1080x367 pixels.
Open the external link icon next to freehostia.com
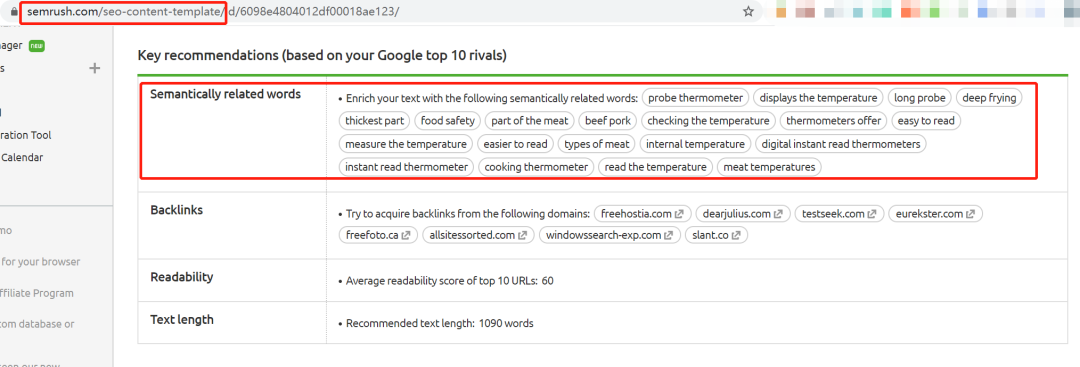[679, 214]
